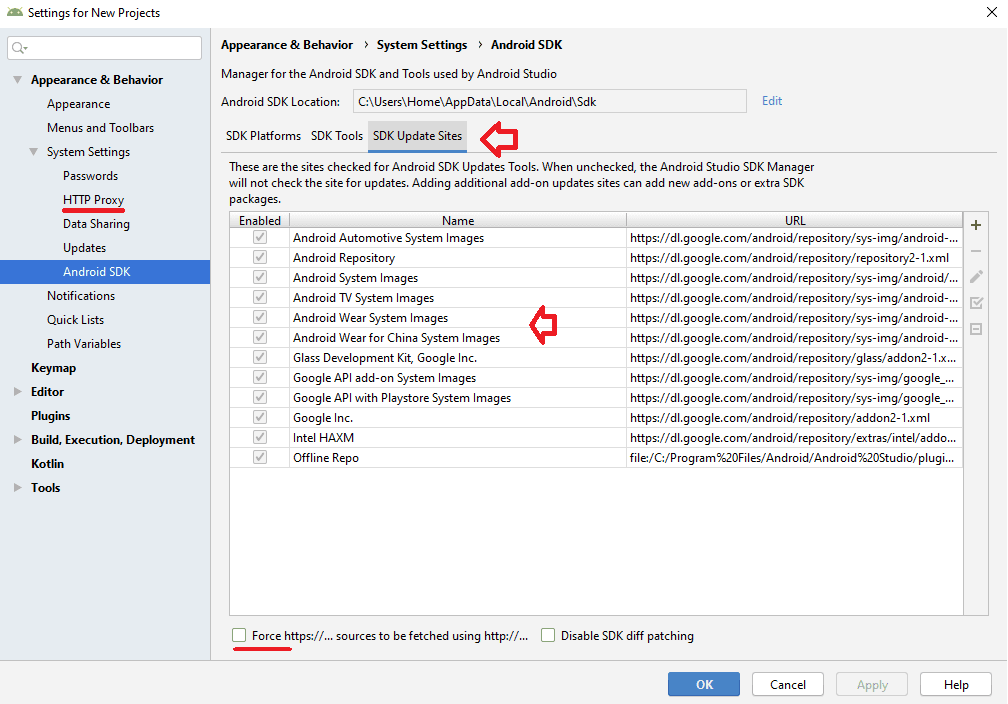This screenshot has width=1008, height=704.
Task: Disable all update sites via the minus-box icon
Action: 976,329
